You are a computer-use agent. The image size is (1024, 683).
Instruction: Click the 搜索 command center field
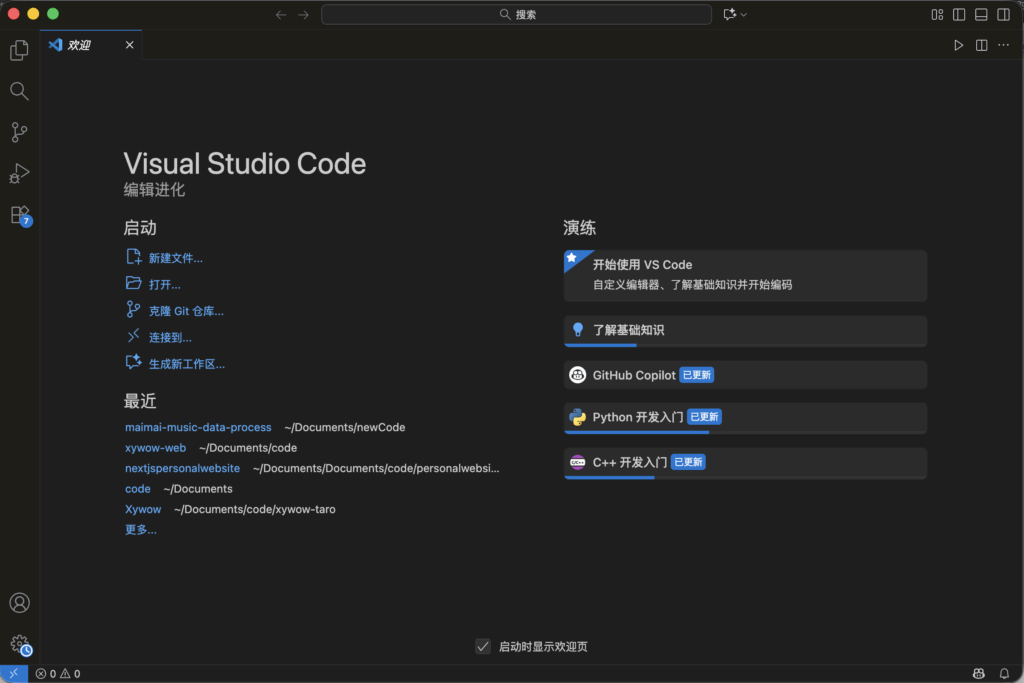coord(516,15)
